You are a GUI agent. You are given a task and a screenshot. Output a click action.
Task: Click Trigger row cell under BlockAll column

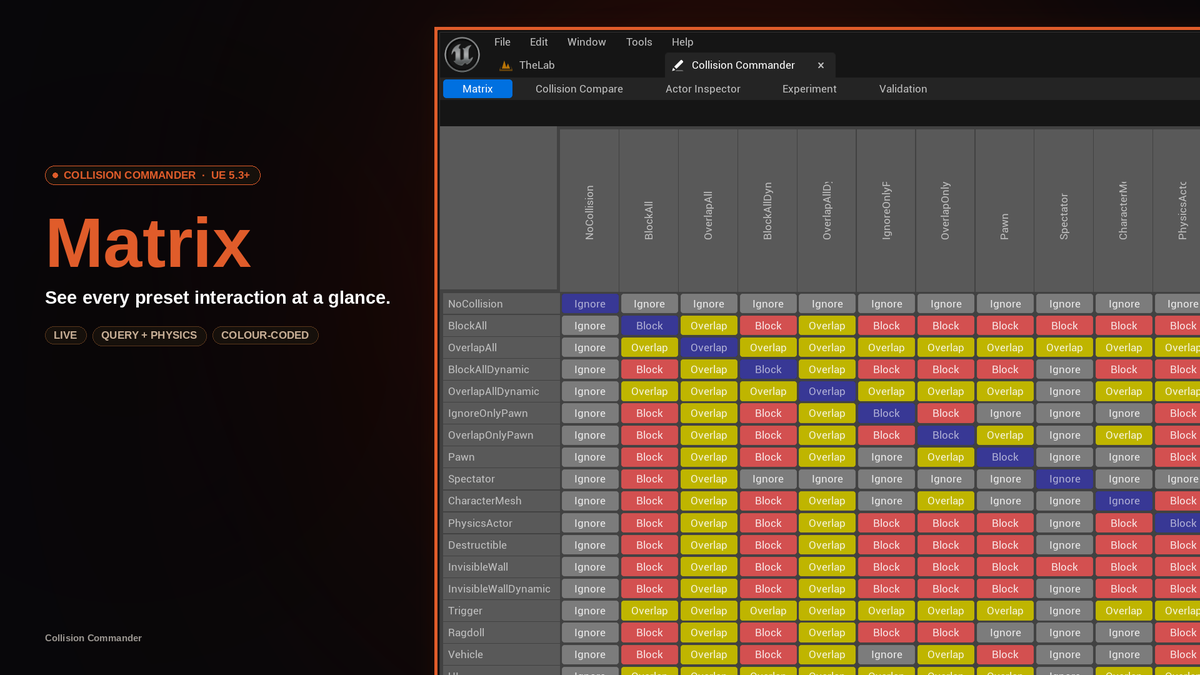coord(649,611)
